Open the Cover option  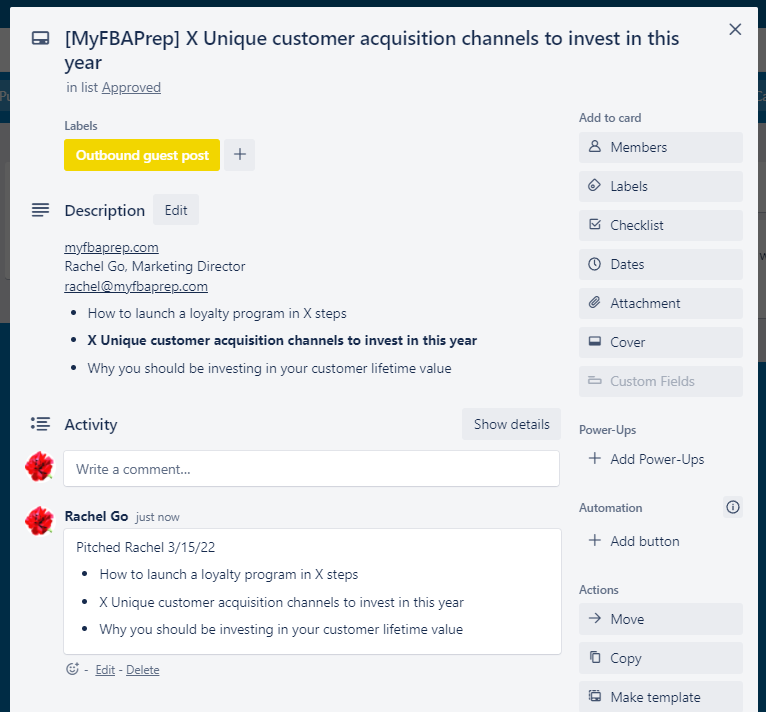tap(660, 342)
